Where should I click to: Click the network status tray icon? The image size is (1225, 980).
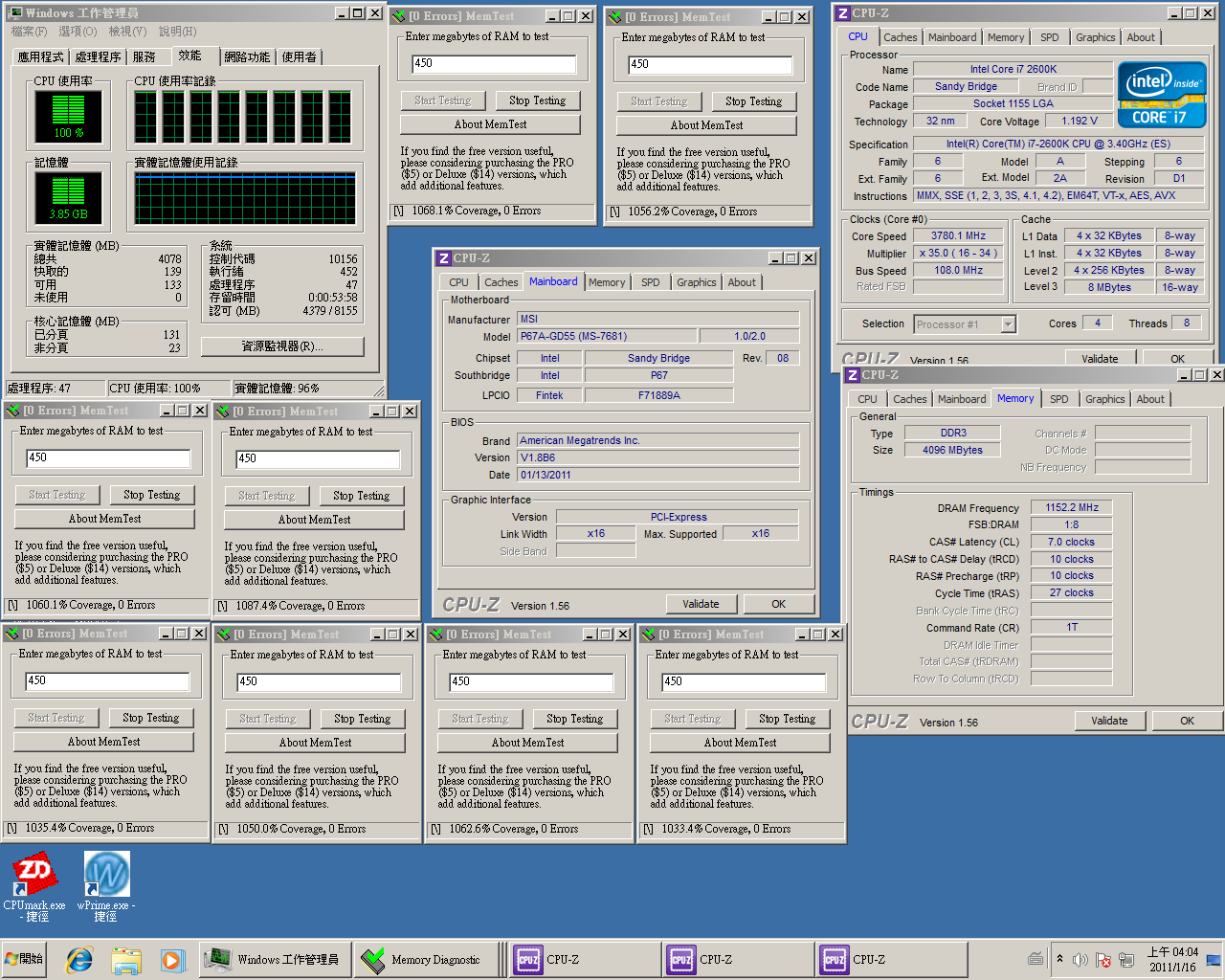[1126, 959]
